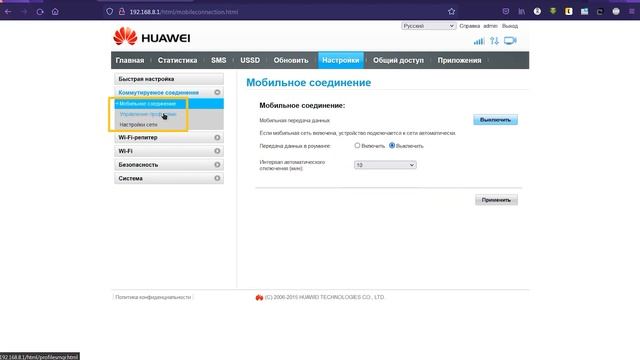
Task: Open Быстрая настройка in the sidebar
Action: pyautogui.click(x=169, y=79)
